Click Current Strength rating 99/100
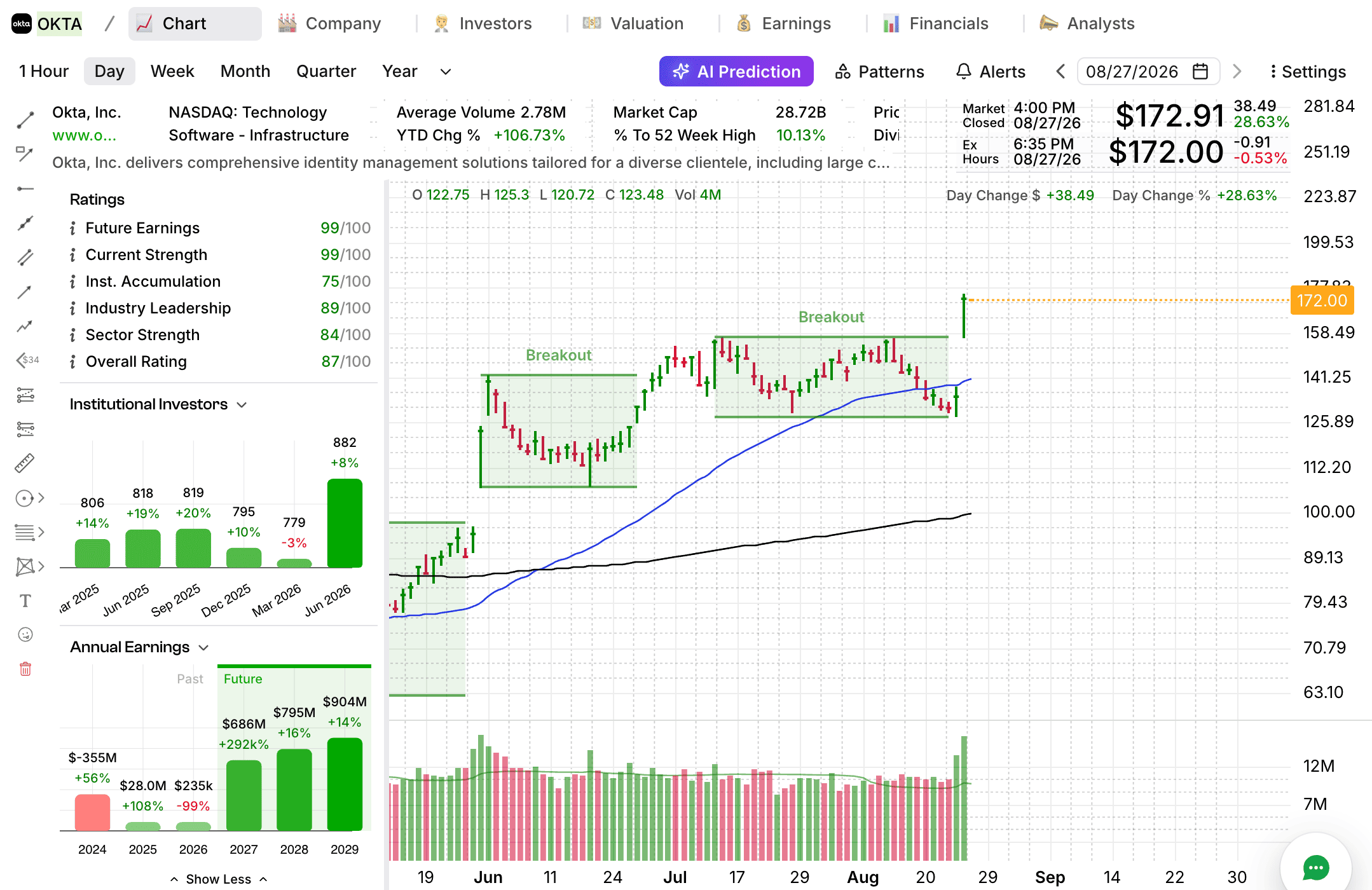The width and height of the screenshot is (1372, 890). [345, 255]
